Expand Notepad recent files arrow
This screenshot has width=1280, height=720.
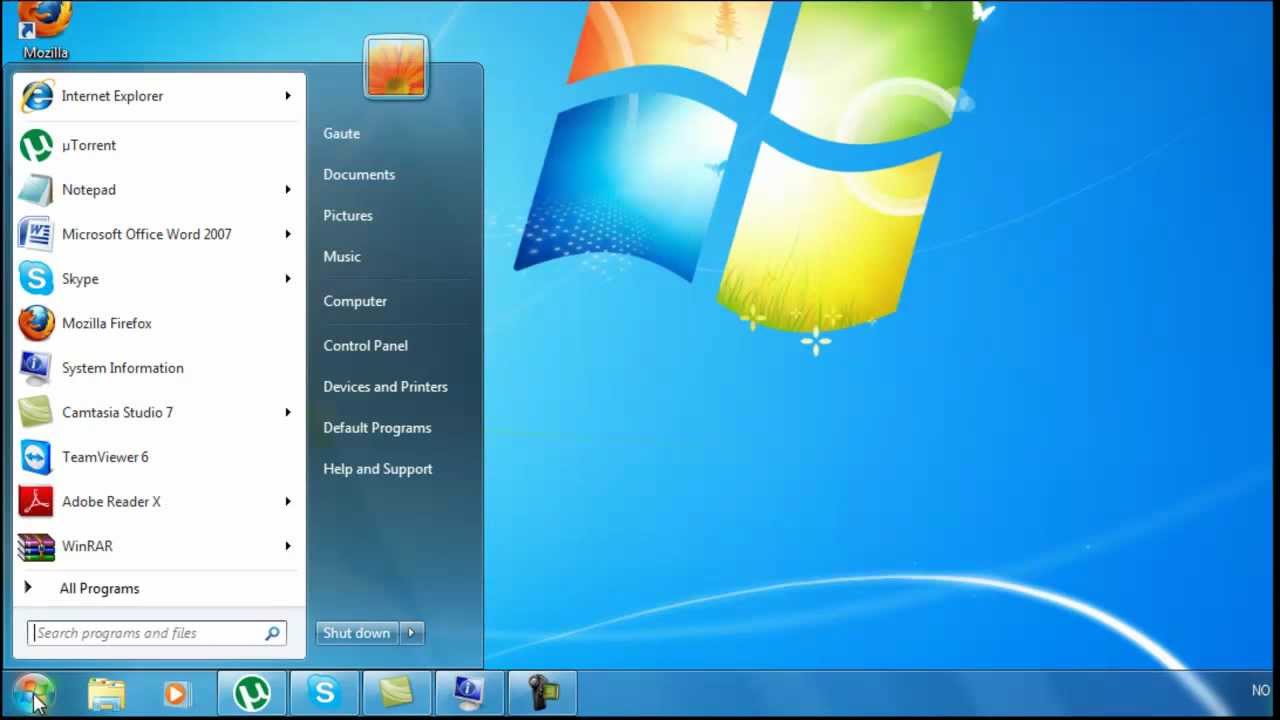(288, 190)
